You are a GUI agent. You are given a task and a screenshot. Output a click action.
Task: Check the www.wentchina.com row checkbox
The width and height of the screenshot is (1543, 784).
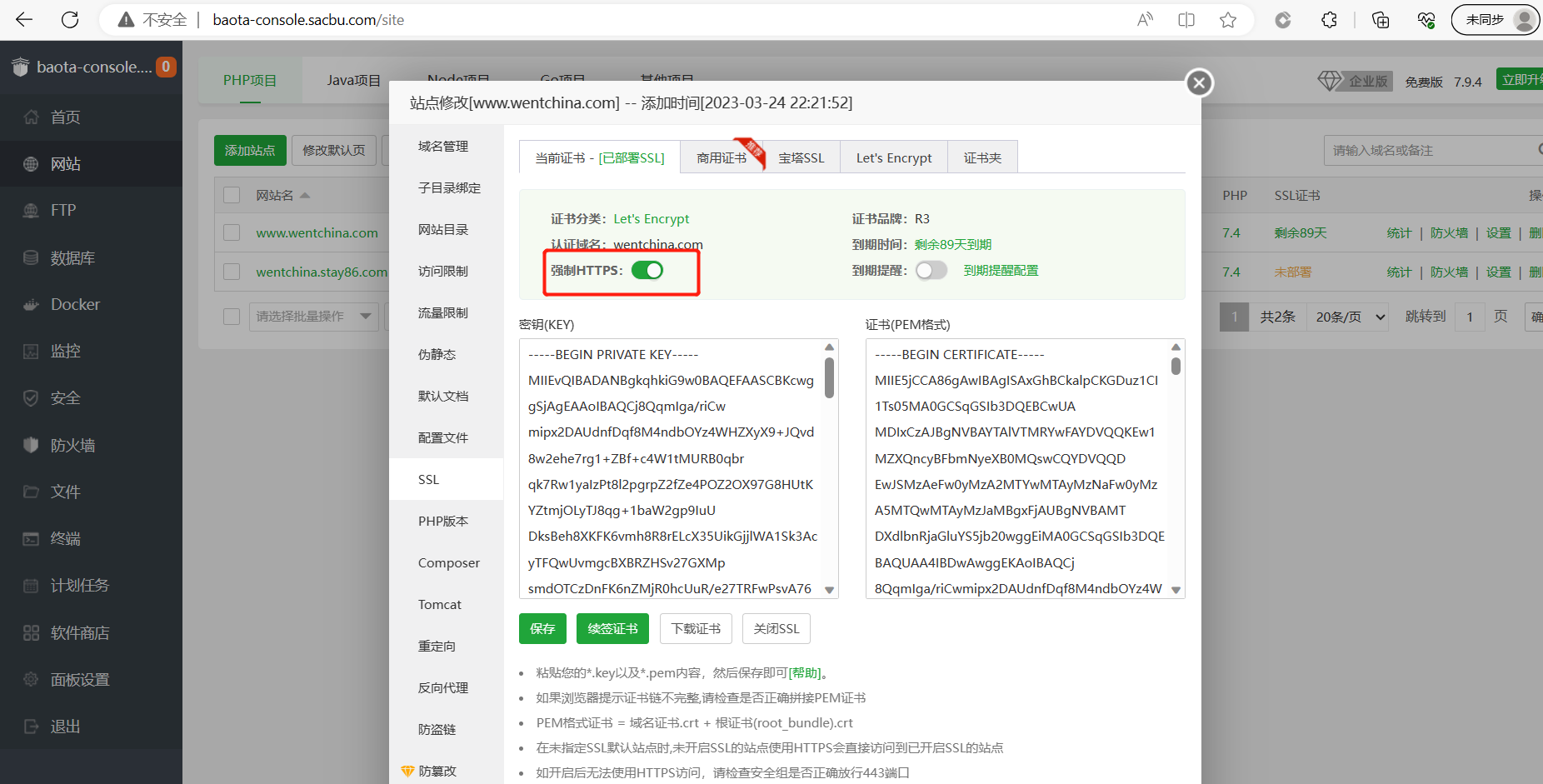tap(232, 233)
